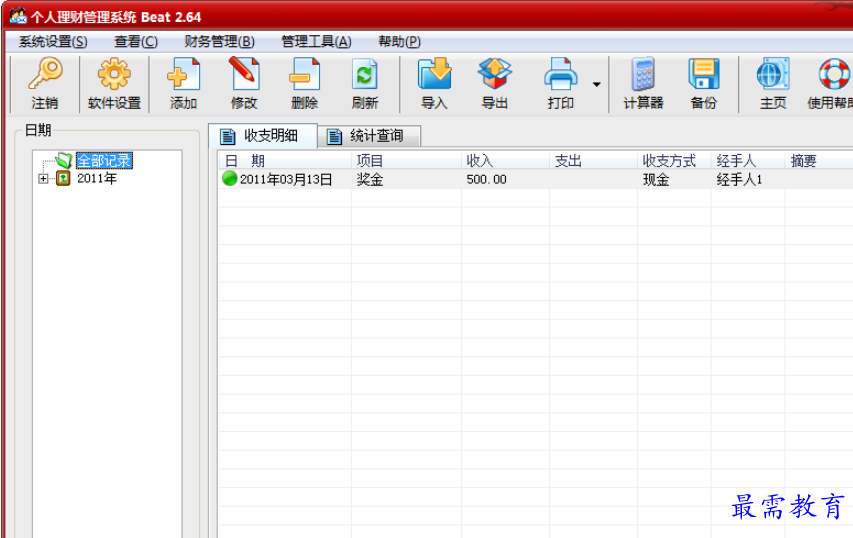
Task: Click the 全部记录 folder icon
Action: tap(64, 160)
